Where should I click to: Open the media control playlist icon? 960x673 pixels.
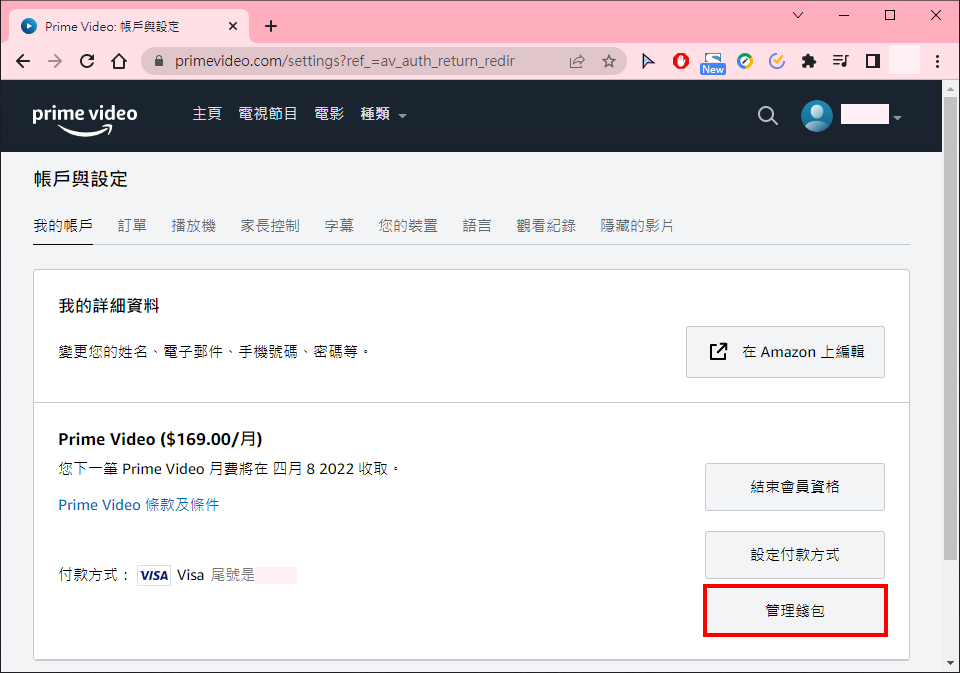(x=841, y=61)
